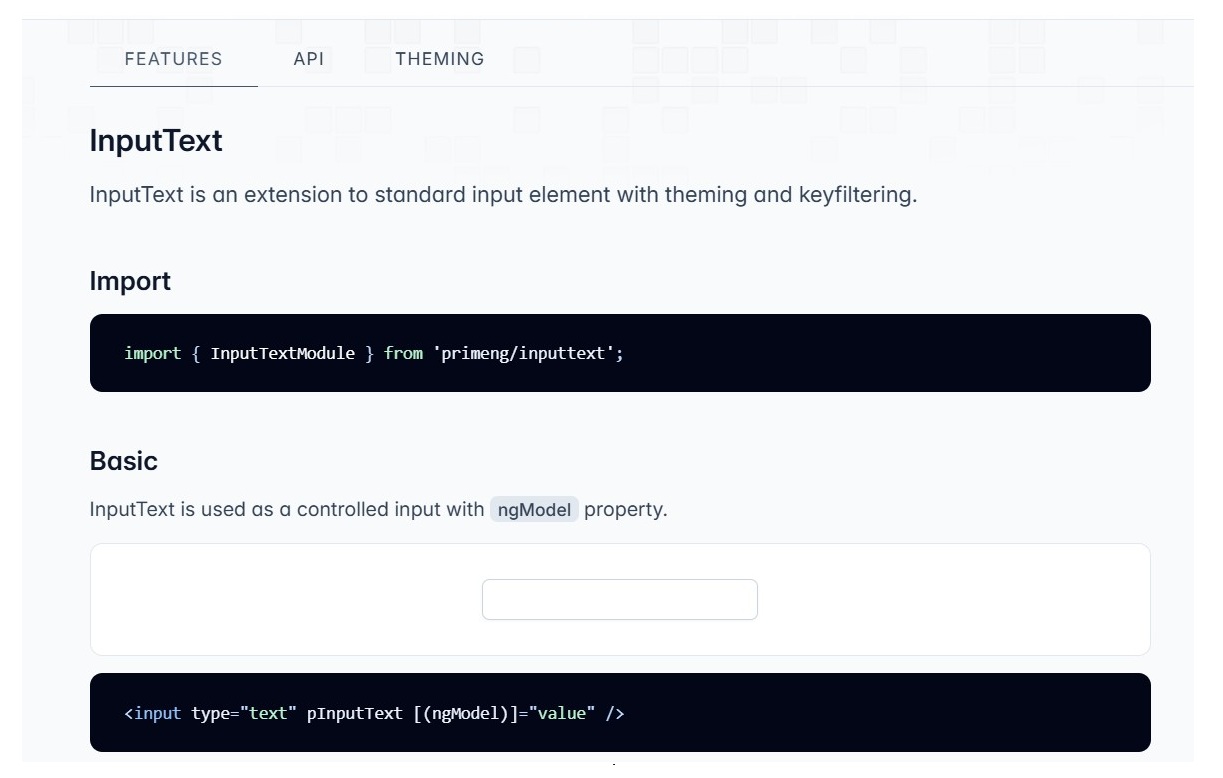Click the Import section heading
This screenshot has width=1223, height=778.
(x=131, y=281)
